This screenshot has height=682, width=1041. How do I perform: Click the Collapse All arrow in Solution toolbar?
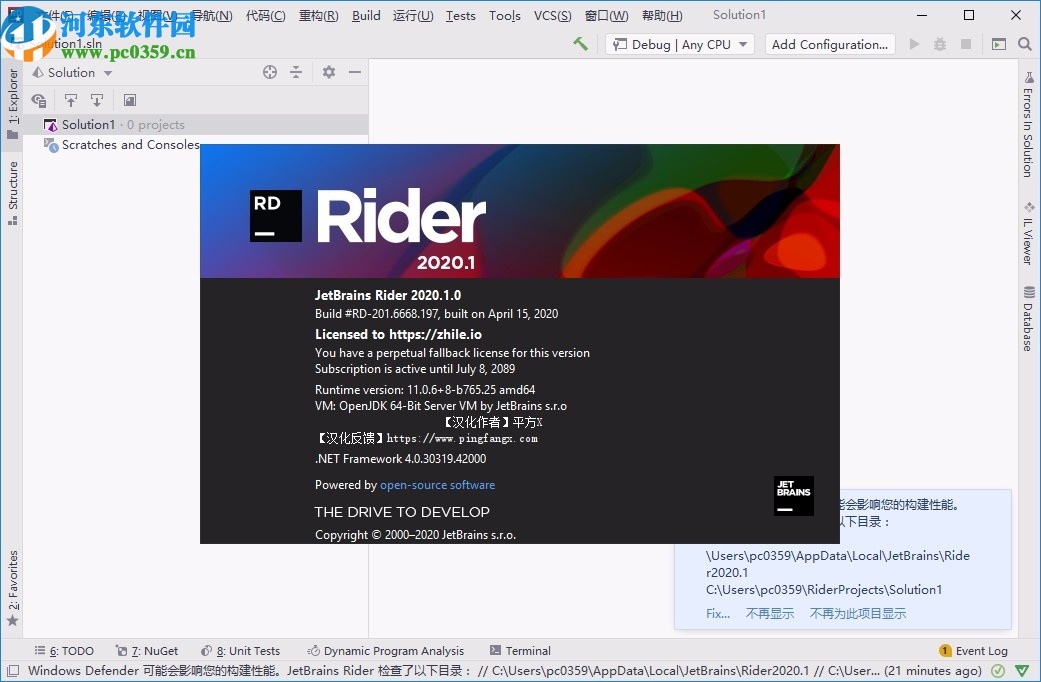(x=71, y=100)
